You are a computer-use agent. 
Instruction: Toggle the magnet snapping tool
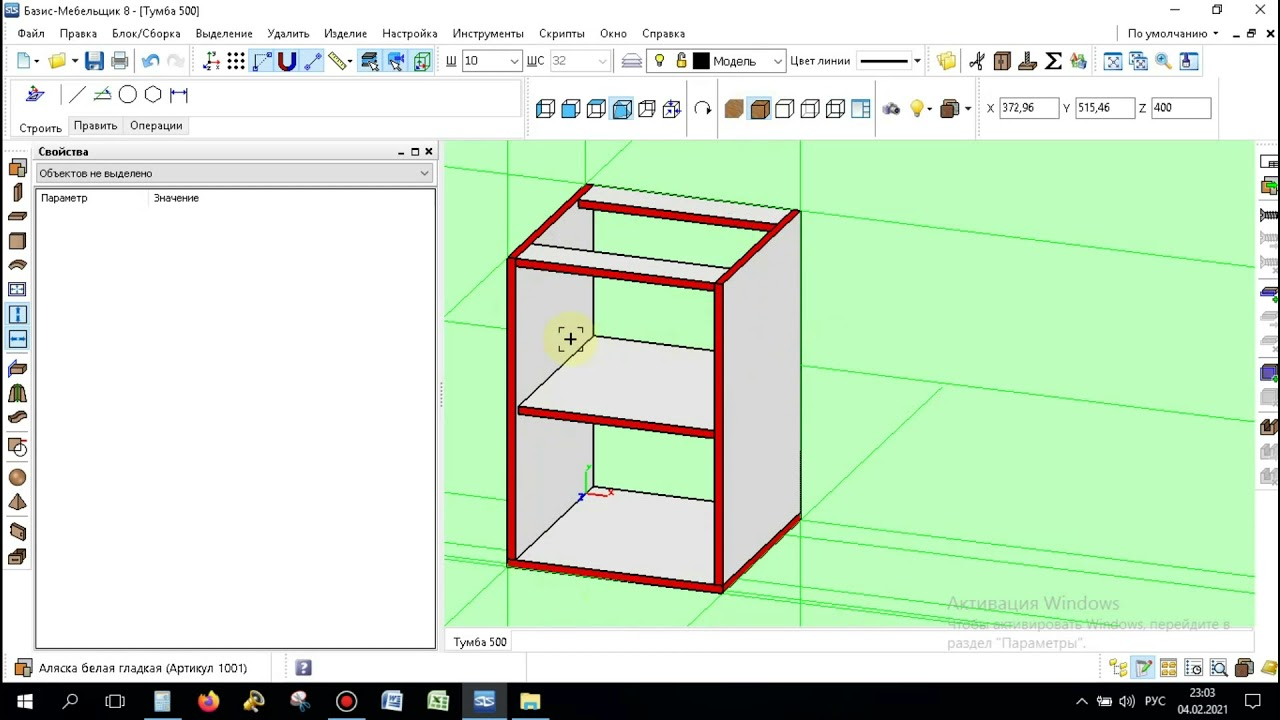pyautogui.click(x=287, y=61)
